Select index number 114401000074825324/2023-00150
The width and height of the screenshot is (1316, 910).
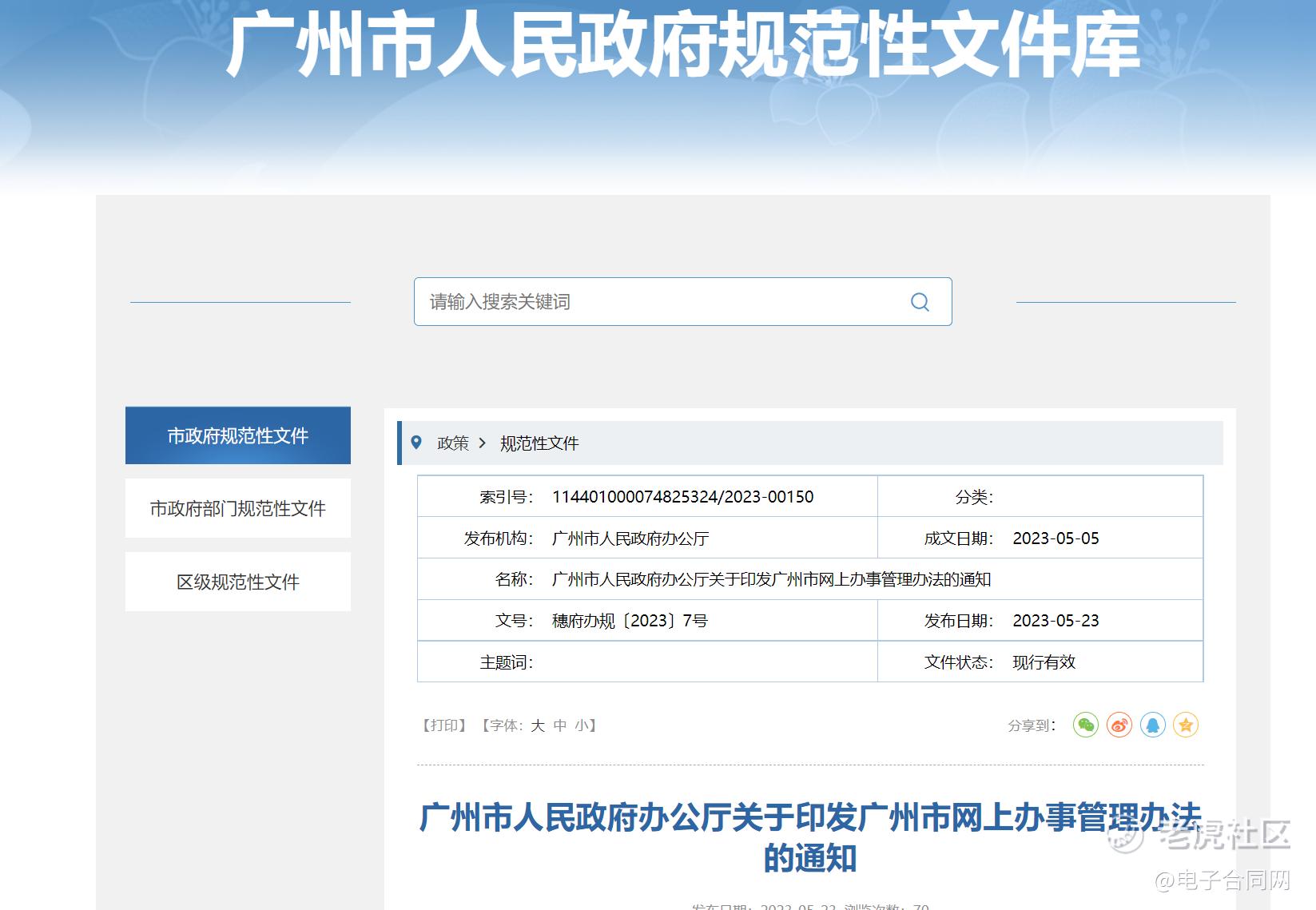(683, 497)
